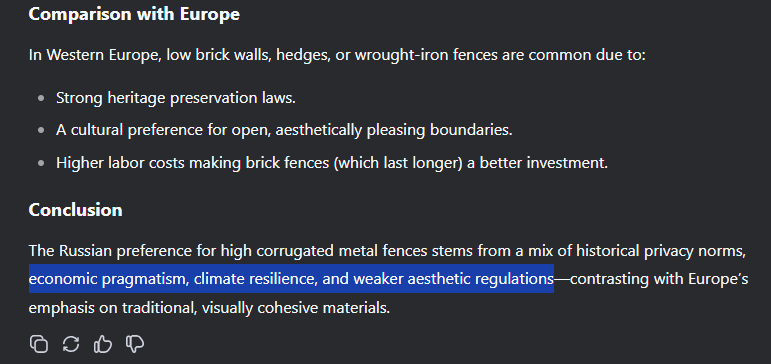
Task: Click the words 'weaker aesthetic regulations' in the highlight
Action: pyautogui.click(x=453, y=279)
